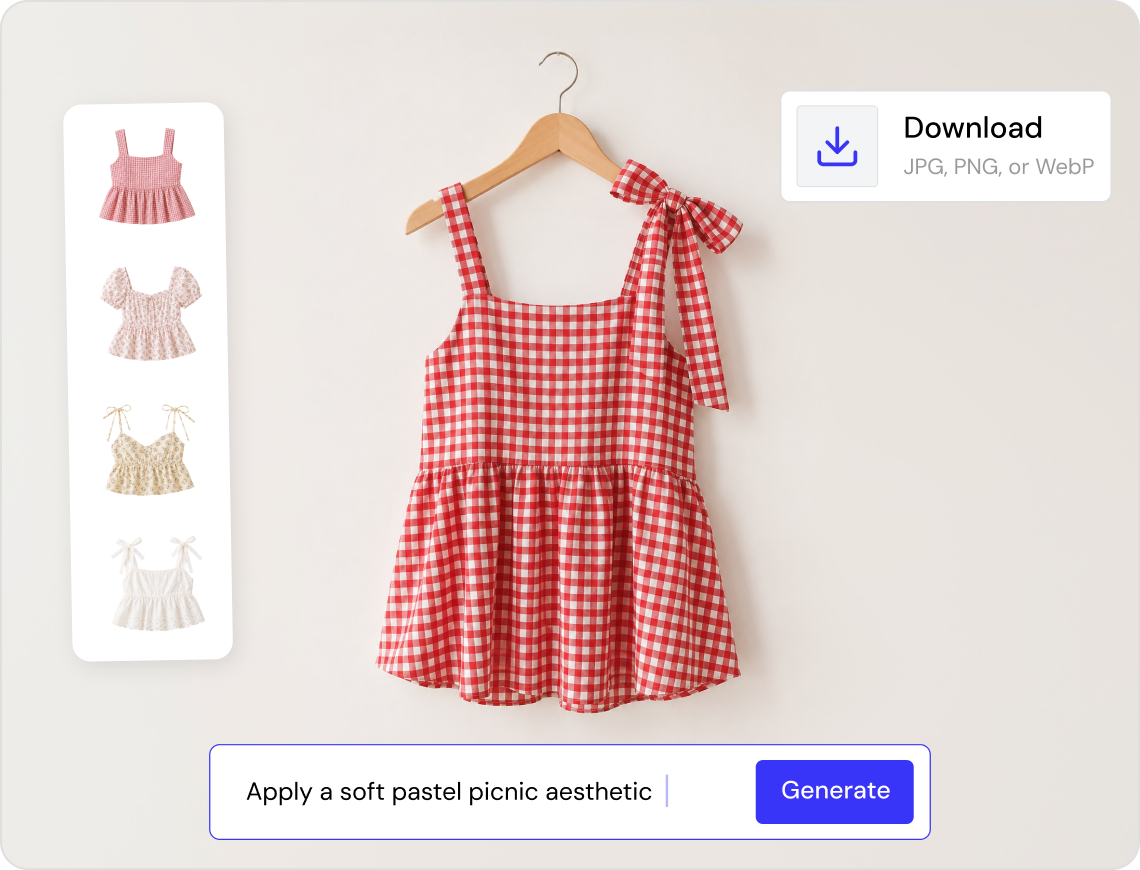Click the blue Generate button
The width and height of the screenshot is (1140, 870).
click(x=835, y=792)
